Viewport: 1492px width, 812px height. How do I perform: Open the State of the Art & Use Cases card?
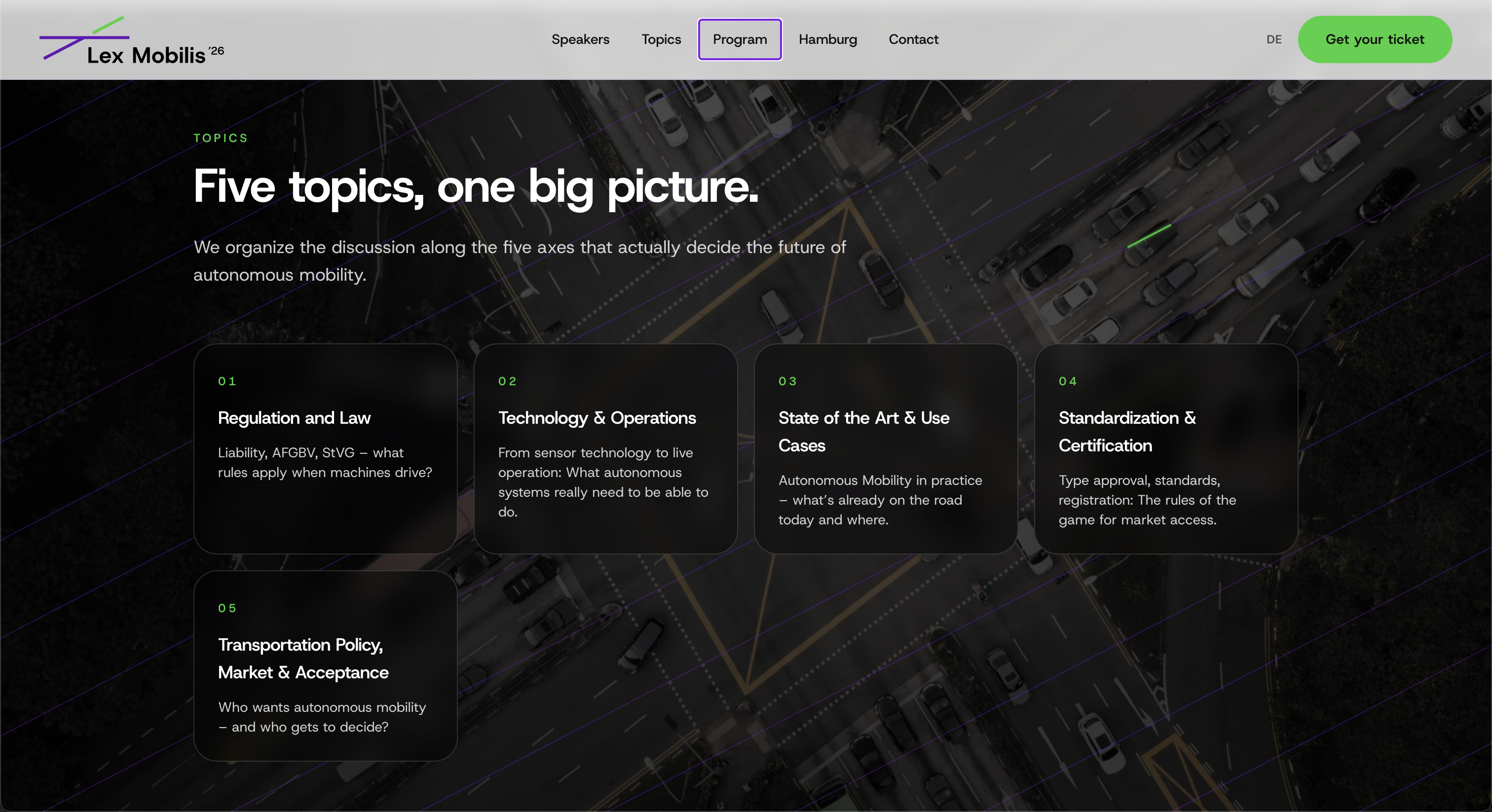click(886, 449)
